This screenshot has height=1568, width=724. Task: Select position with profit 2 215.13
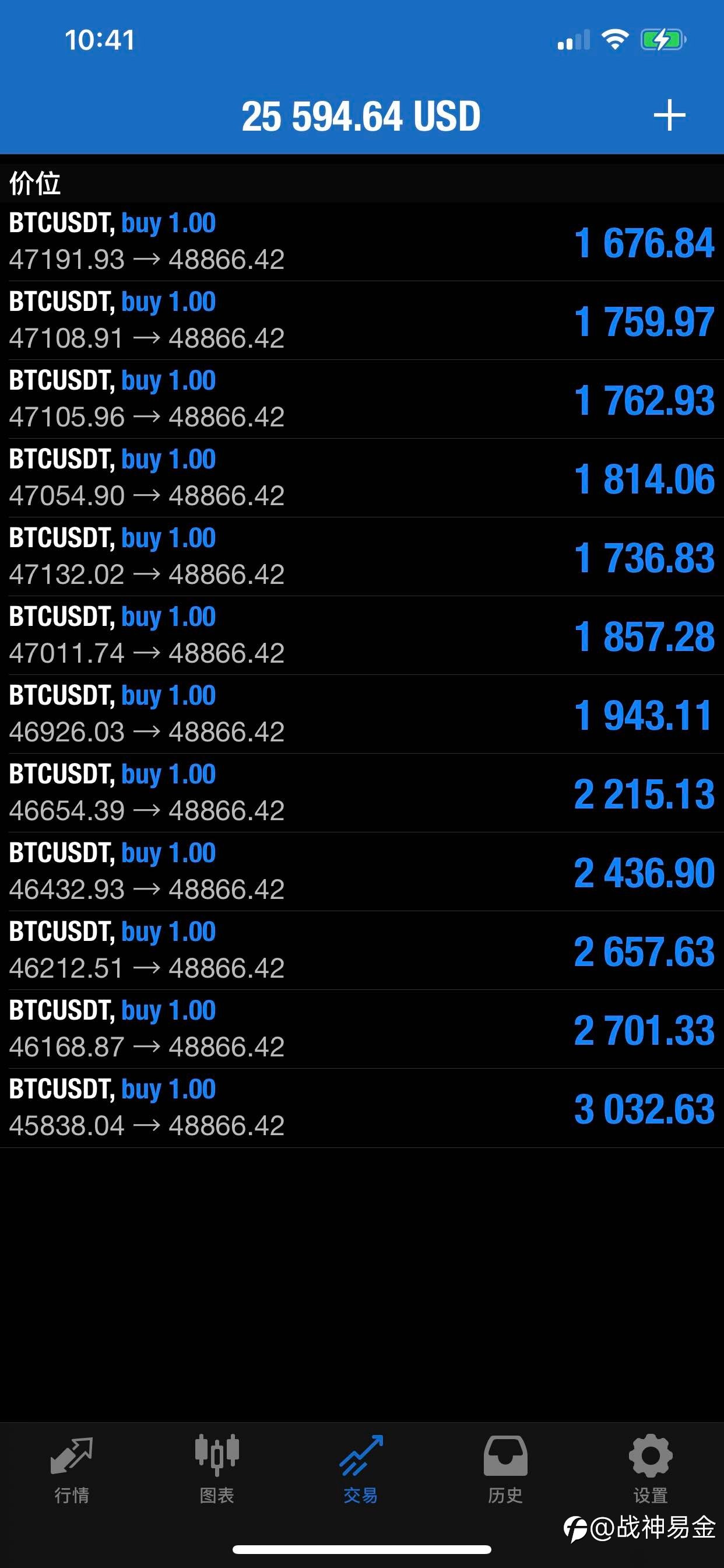tap(362, 793)
